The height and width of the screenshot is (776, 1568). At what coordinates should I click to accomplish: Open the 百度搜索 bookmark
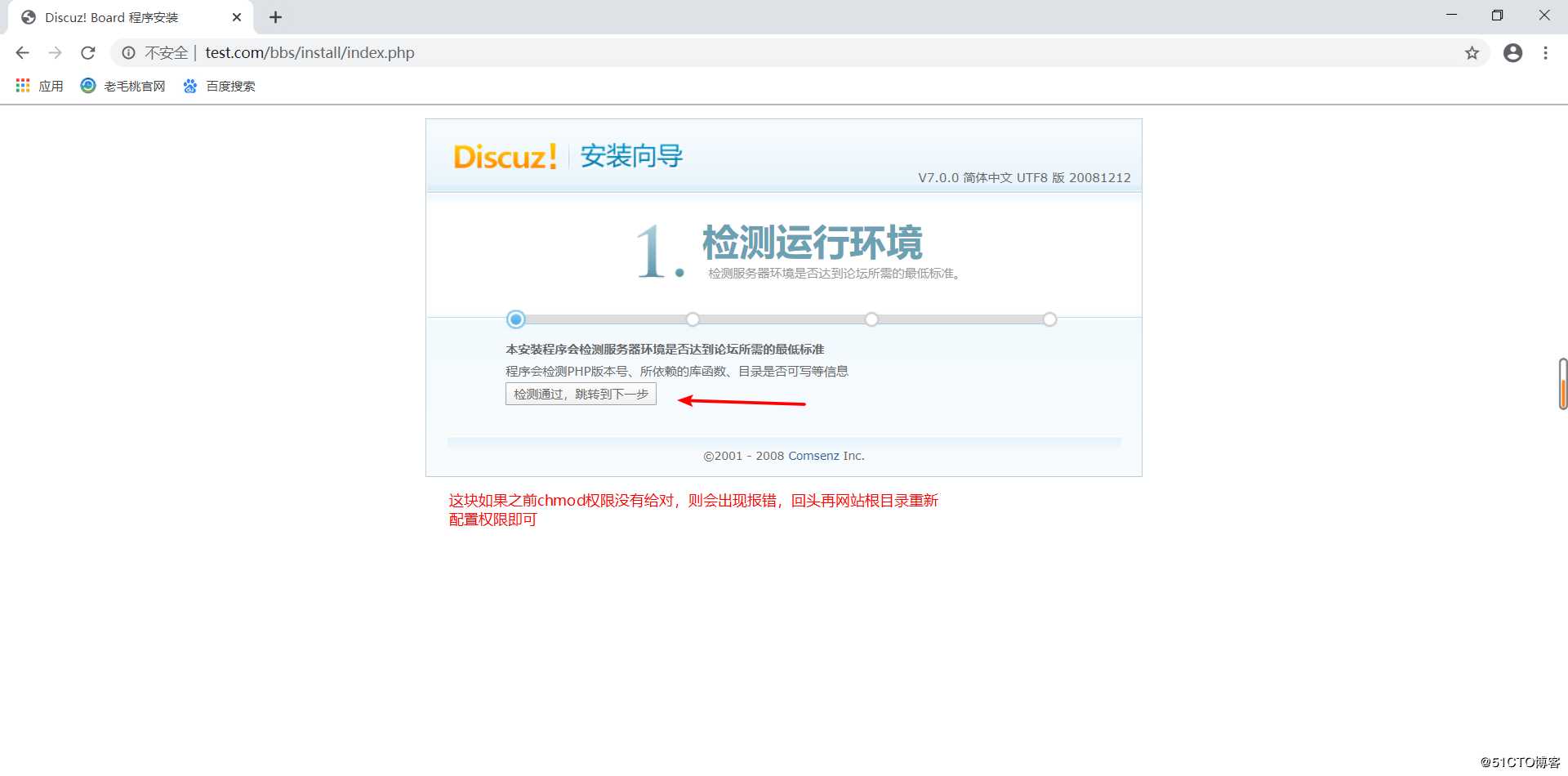coord(219,86)
